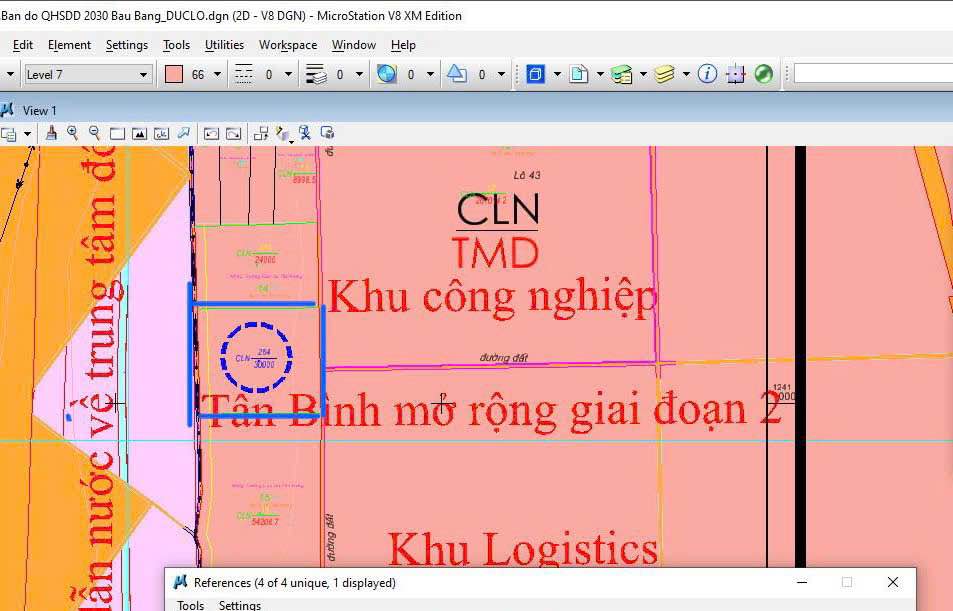Open the Settings menu in References dialog
Screen dimensions: 953x611
(240, 604)
